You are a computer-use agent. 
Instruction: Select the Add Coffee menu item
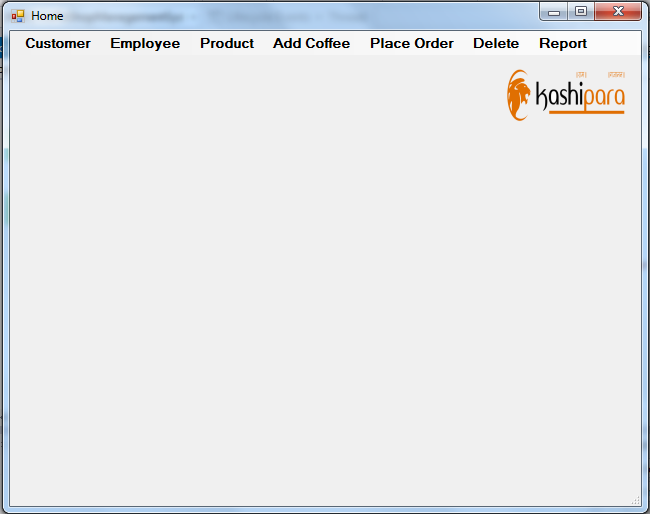tap(311, 44)
